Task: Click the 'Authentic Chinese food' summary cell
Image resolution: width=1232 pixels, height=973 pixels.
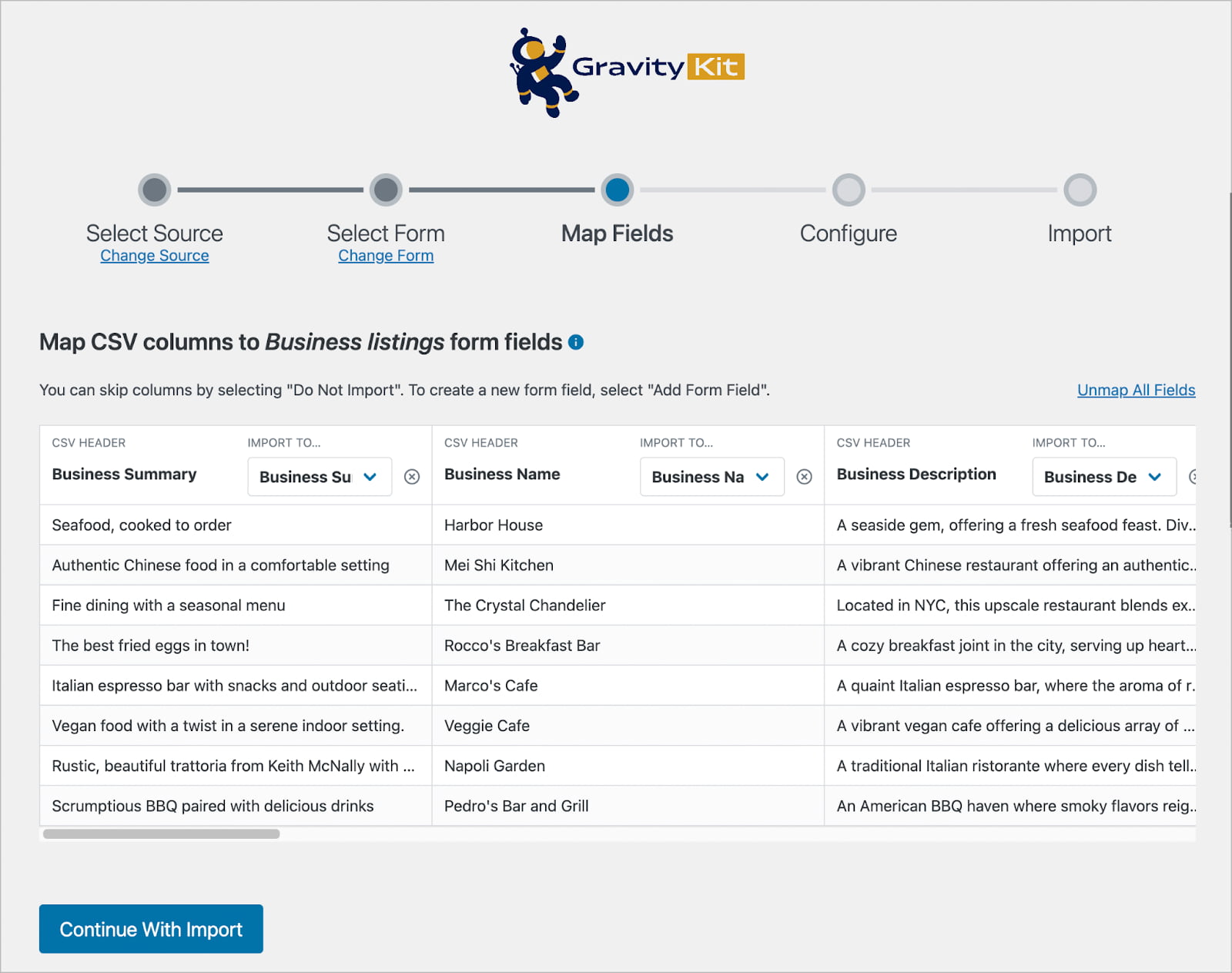Action: [236, 565]
